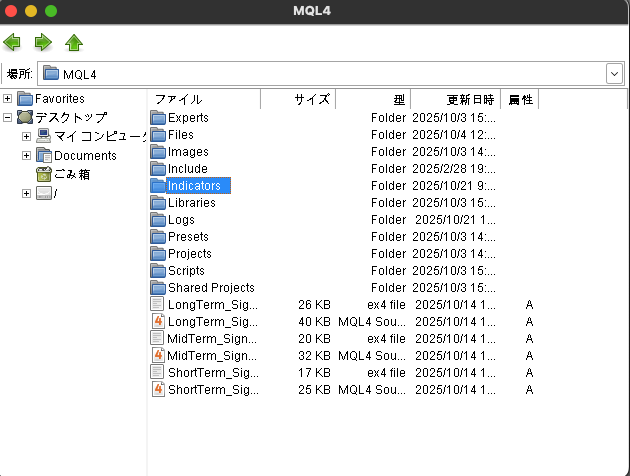
Task: Select the 20 KB MidTerm ex4 file icon
Action: pos(157,338)
